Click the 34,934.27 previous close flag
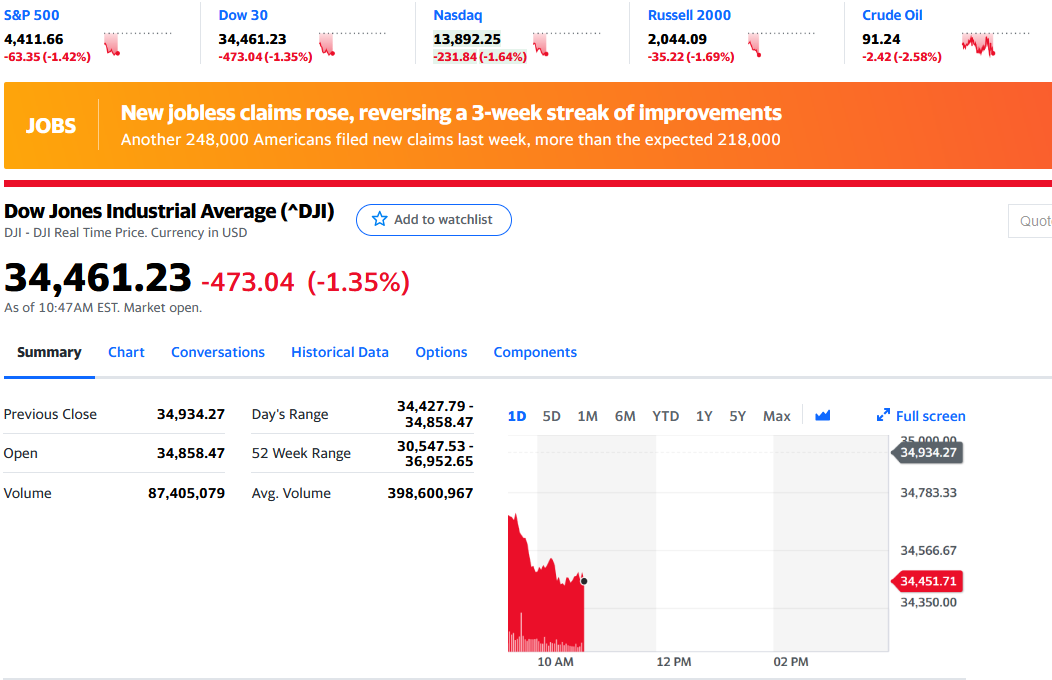 click(927, 452)
